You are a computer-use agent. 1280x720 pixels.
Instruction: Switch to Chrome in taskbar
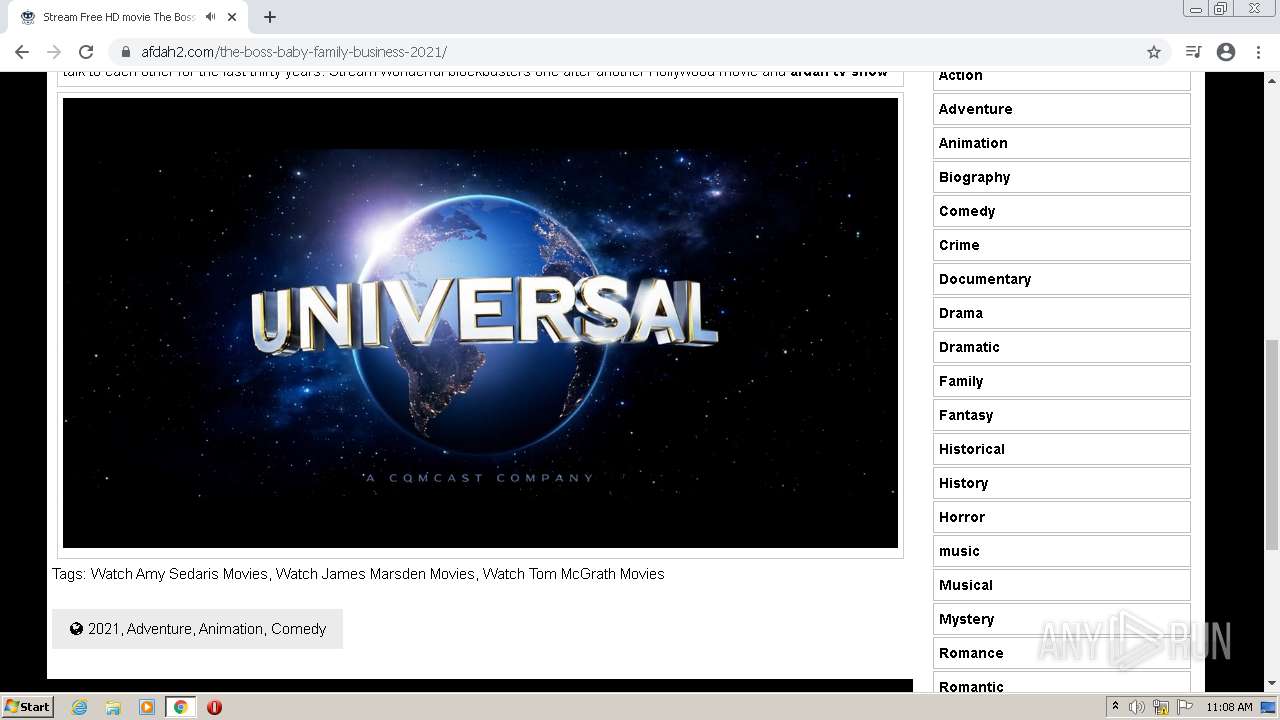pos(180,707)
